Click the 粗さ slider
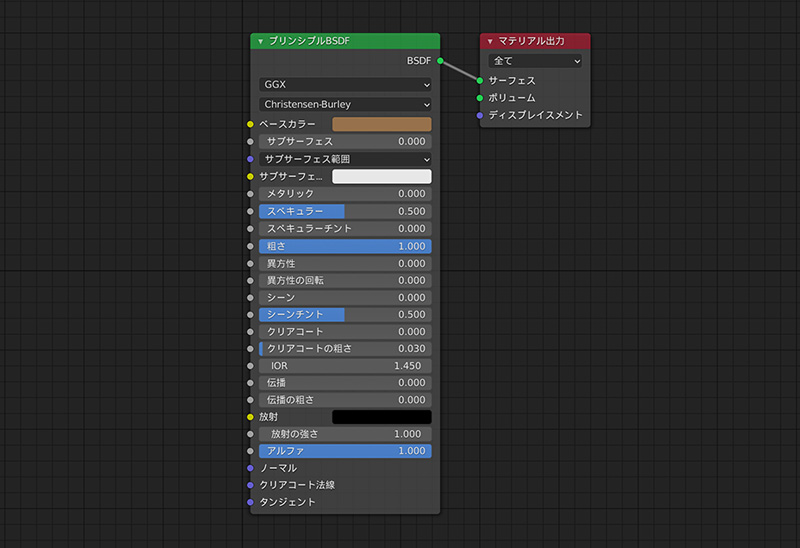800x548 pixels. coord(345,245)
